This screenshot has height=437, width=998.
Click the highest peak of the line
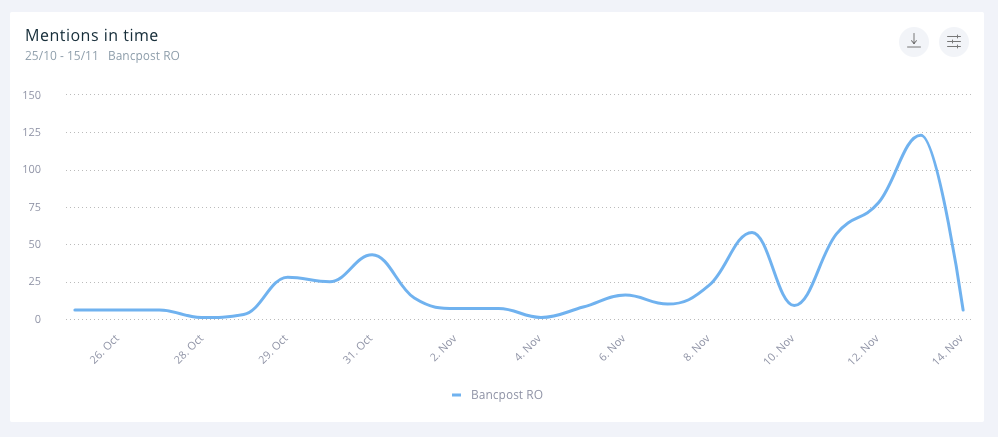(920, 135)
